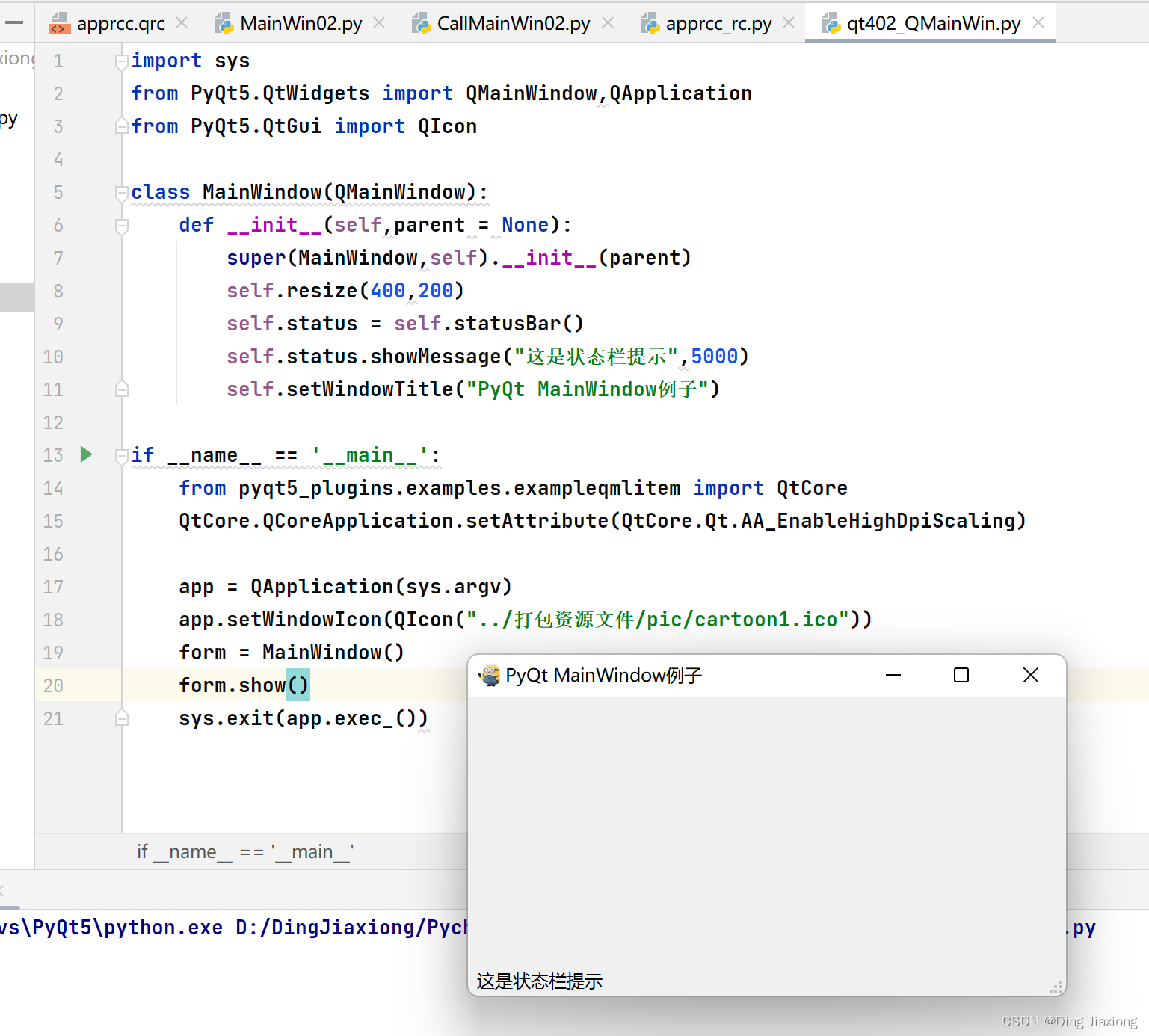Click the status bar message 这是状态栏提示
Image resolution: width=1149 pixels, height=1036 pixels.
[540, 981]
